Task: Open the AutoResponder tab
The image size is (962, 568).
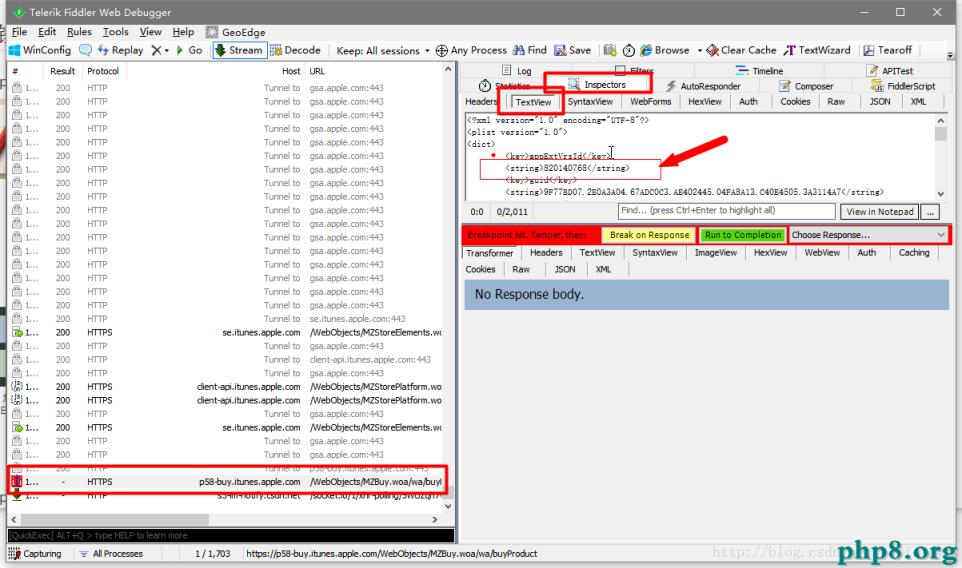Action: [703, 86]
